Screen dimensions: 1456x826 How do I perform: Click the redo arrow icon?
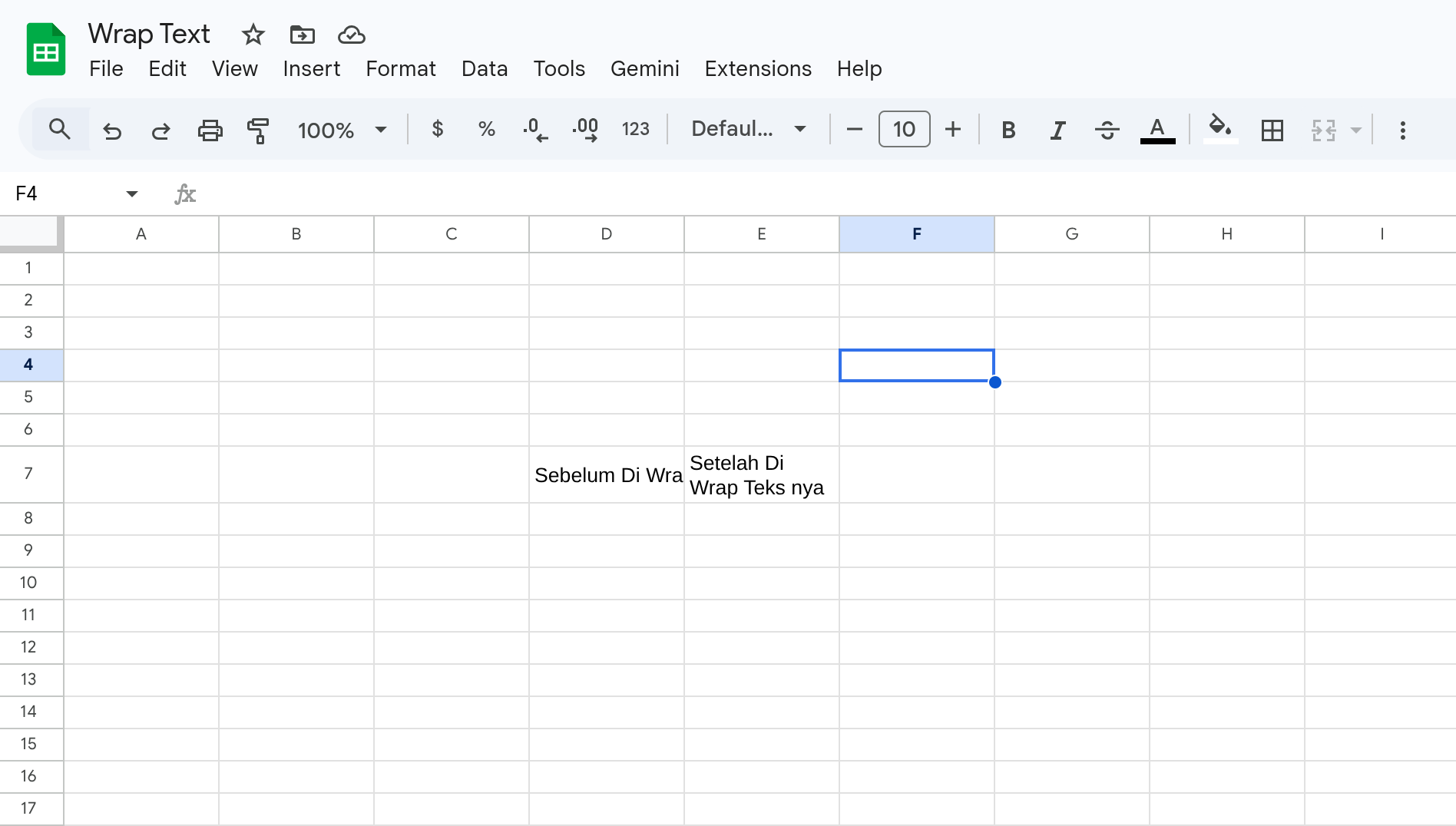160,130
